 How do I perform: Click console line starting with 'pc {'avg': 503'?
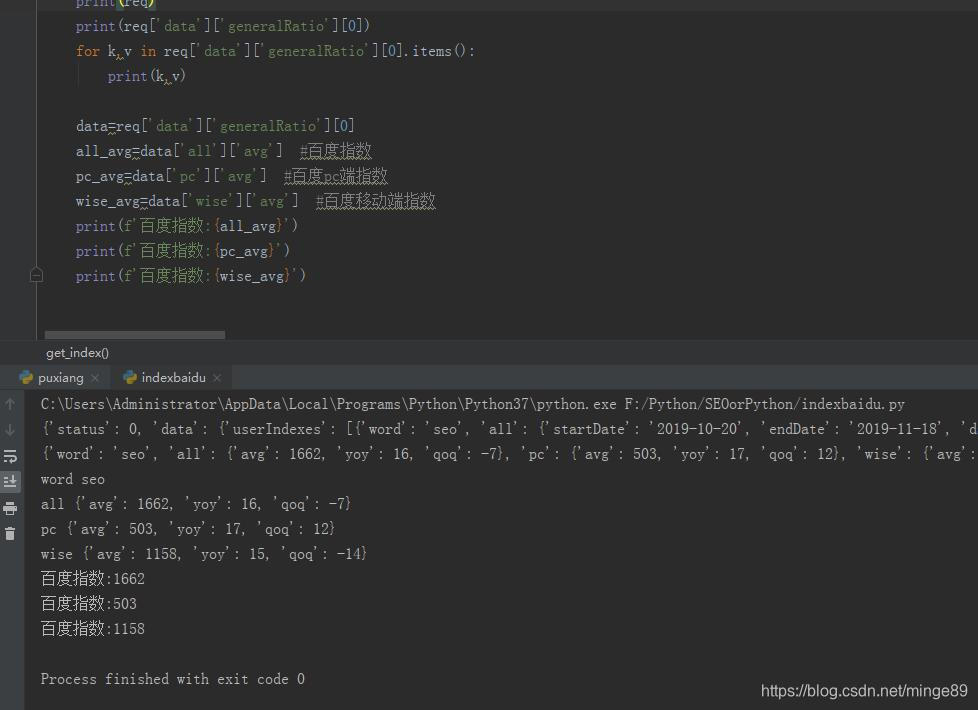click(188, 528)
